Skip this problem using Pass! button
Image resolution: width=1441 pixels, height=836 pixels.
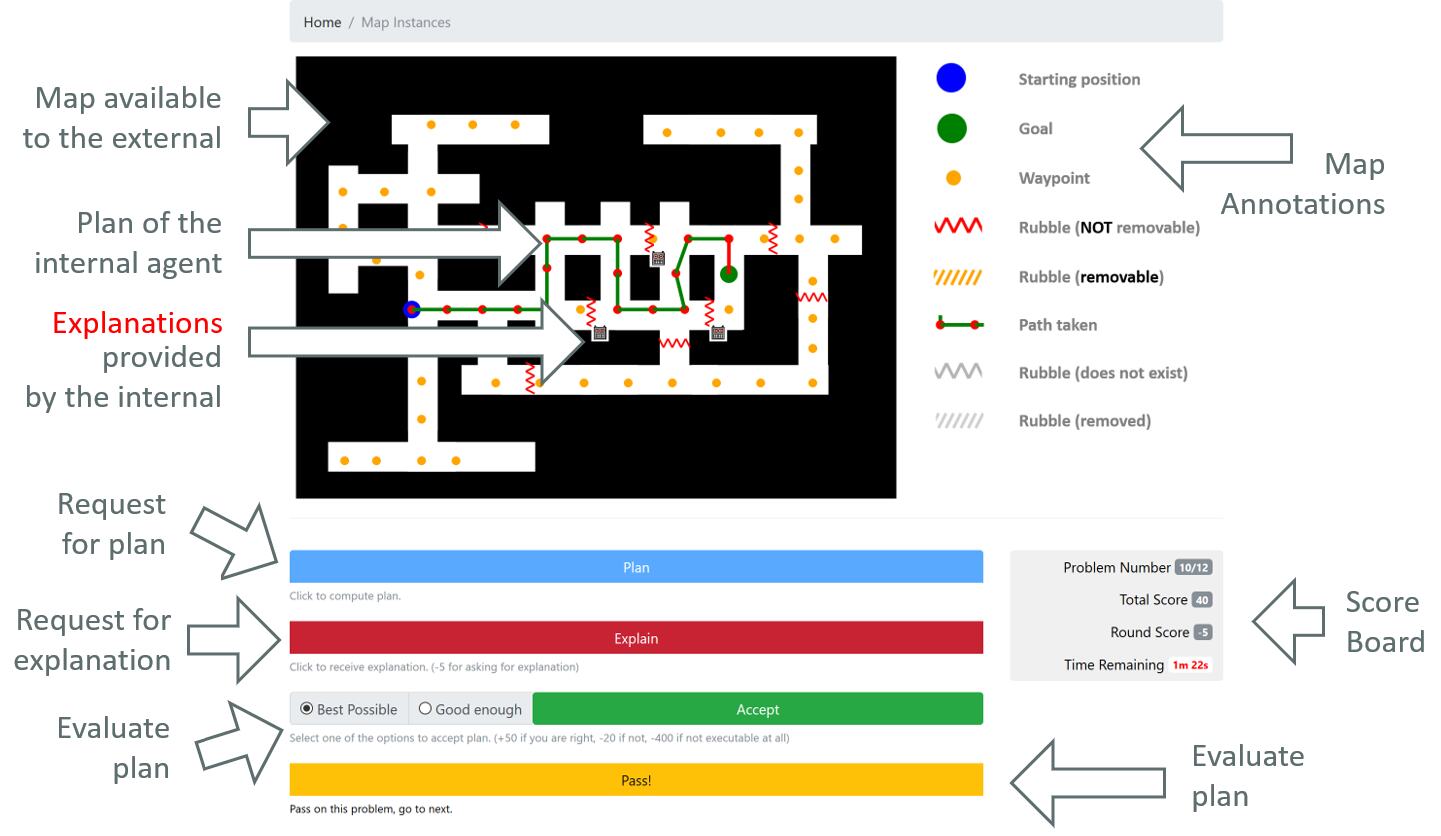636,780
